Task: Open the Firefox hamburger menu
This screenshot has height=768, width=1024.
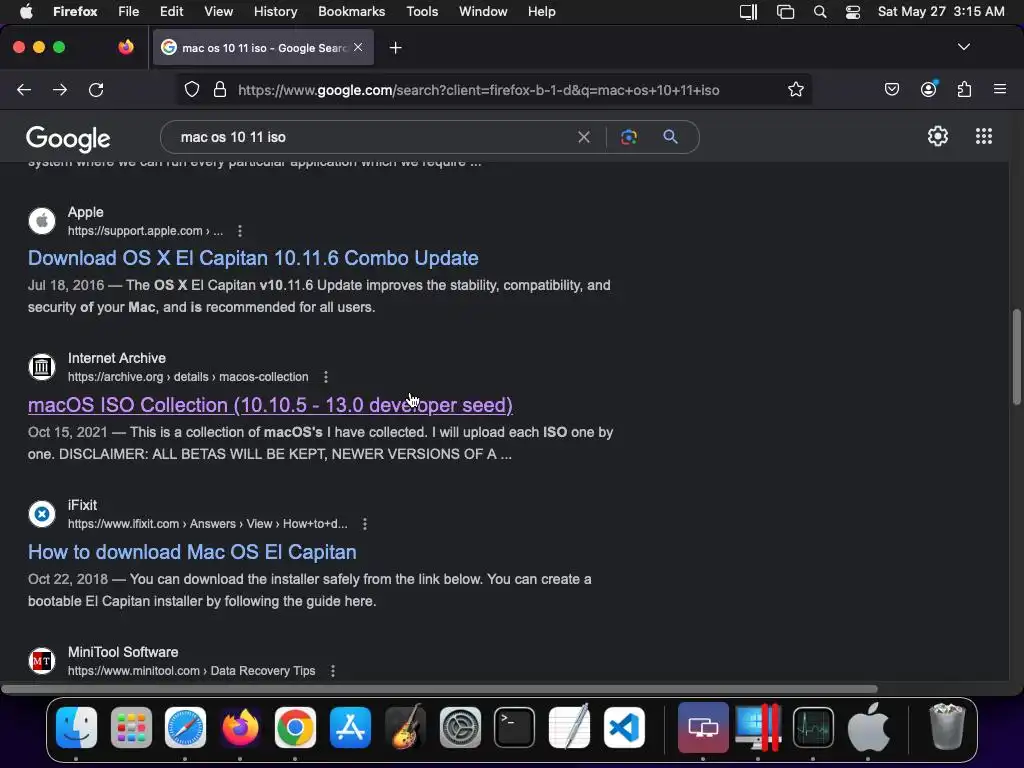Action: pos(1000,89)
